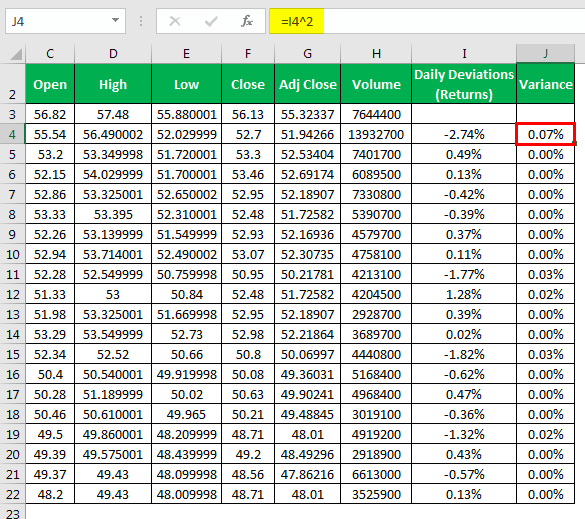
Task: Select cell with value 48.009998
Action: tap(187, 494)
